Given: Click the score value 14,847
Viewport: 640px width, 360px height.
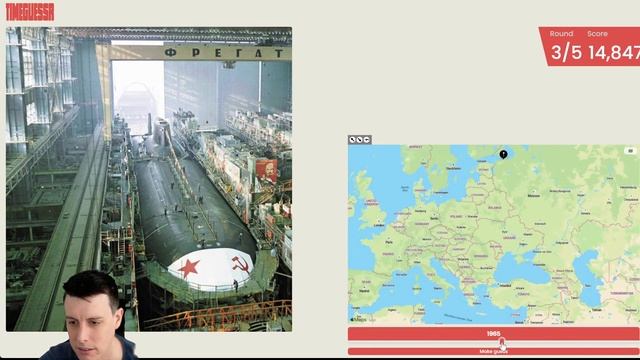Looking at the screenshot, I should coord(614,52).
